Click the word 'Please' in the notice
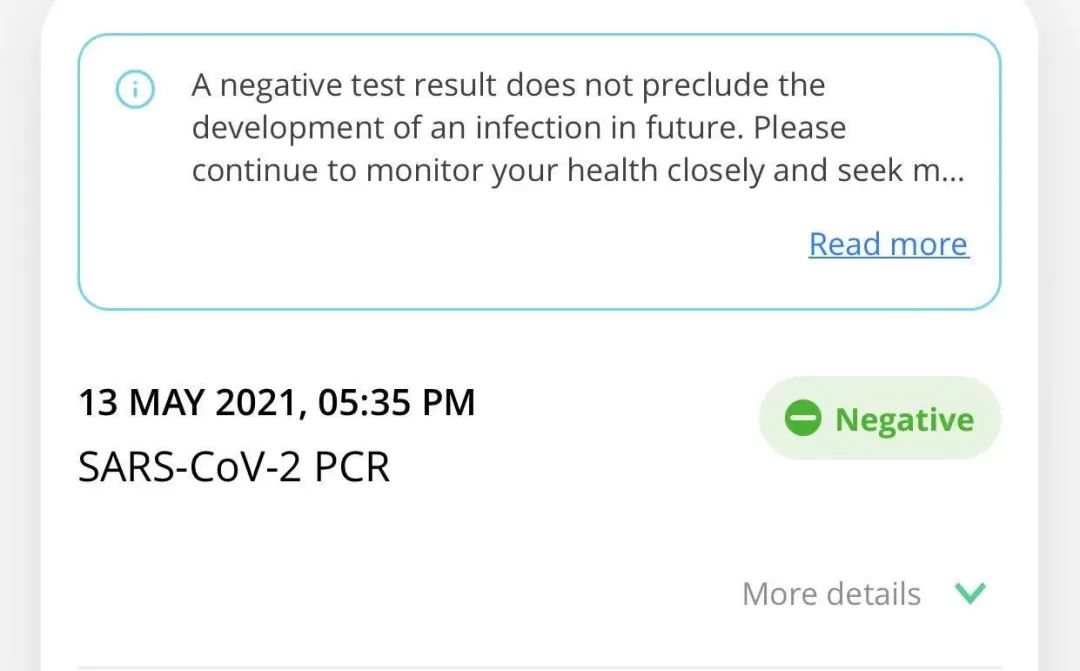 click(x=800, y=128)
